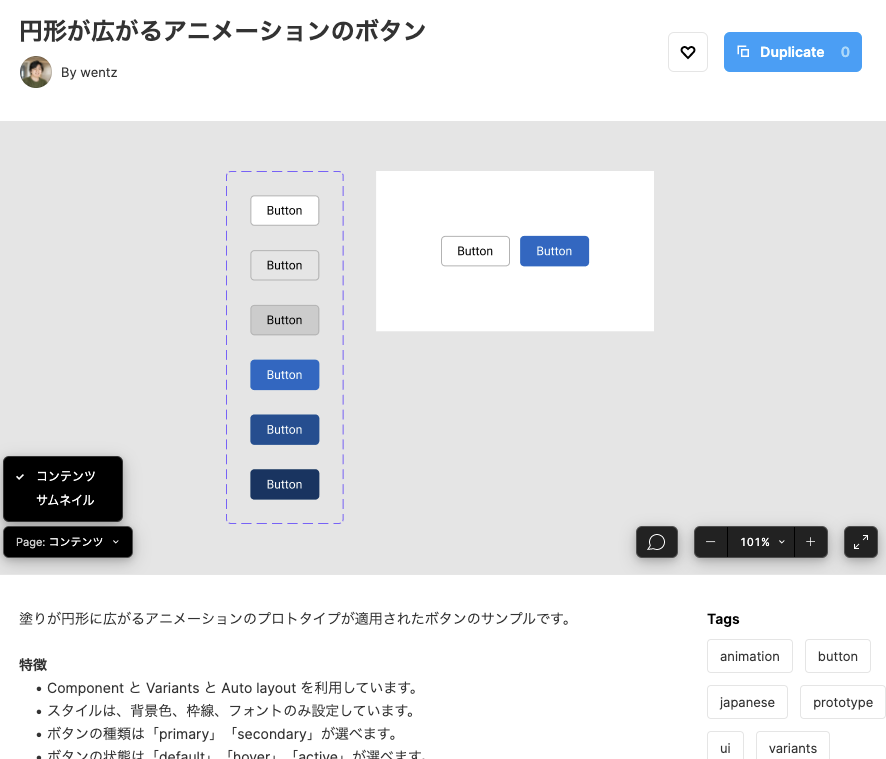Click the prototype tag

843,702
